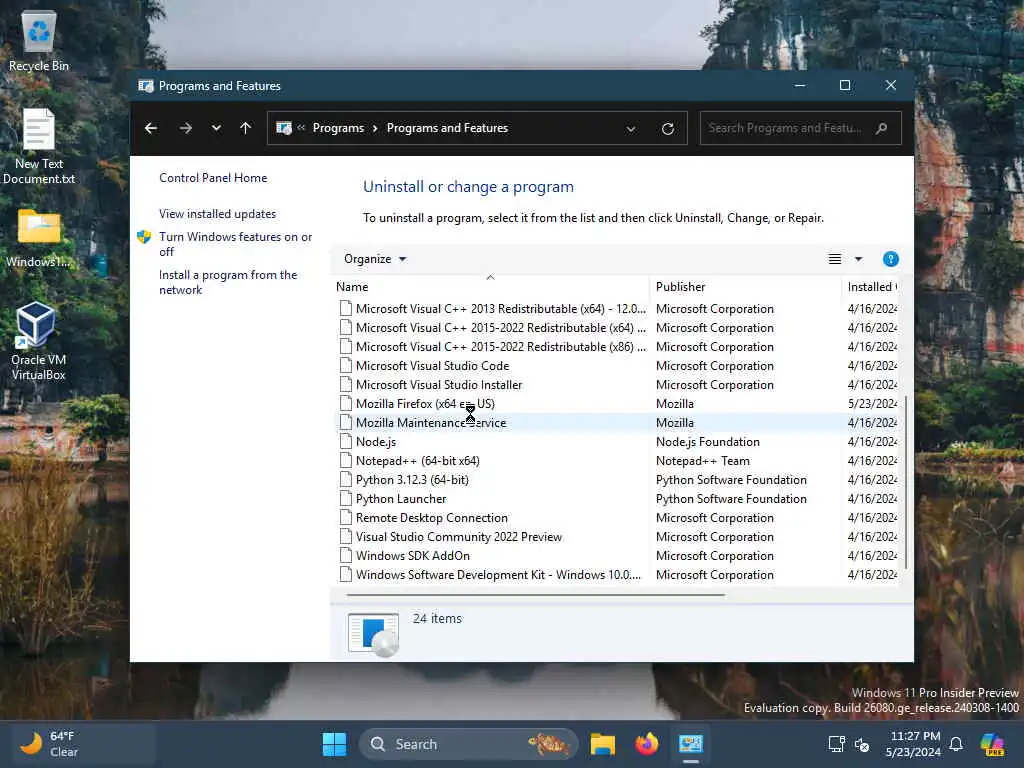Open the blue help button
Image resolution: width=1024 pixels, height=768 pixels.
(x=891, y=259)
